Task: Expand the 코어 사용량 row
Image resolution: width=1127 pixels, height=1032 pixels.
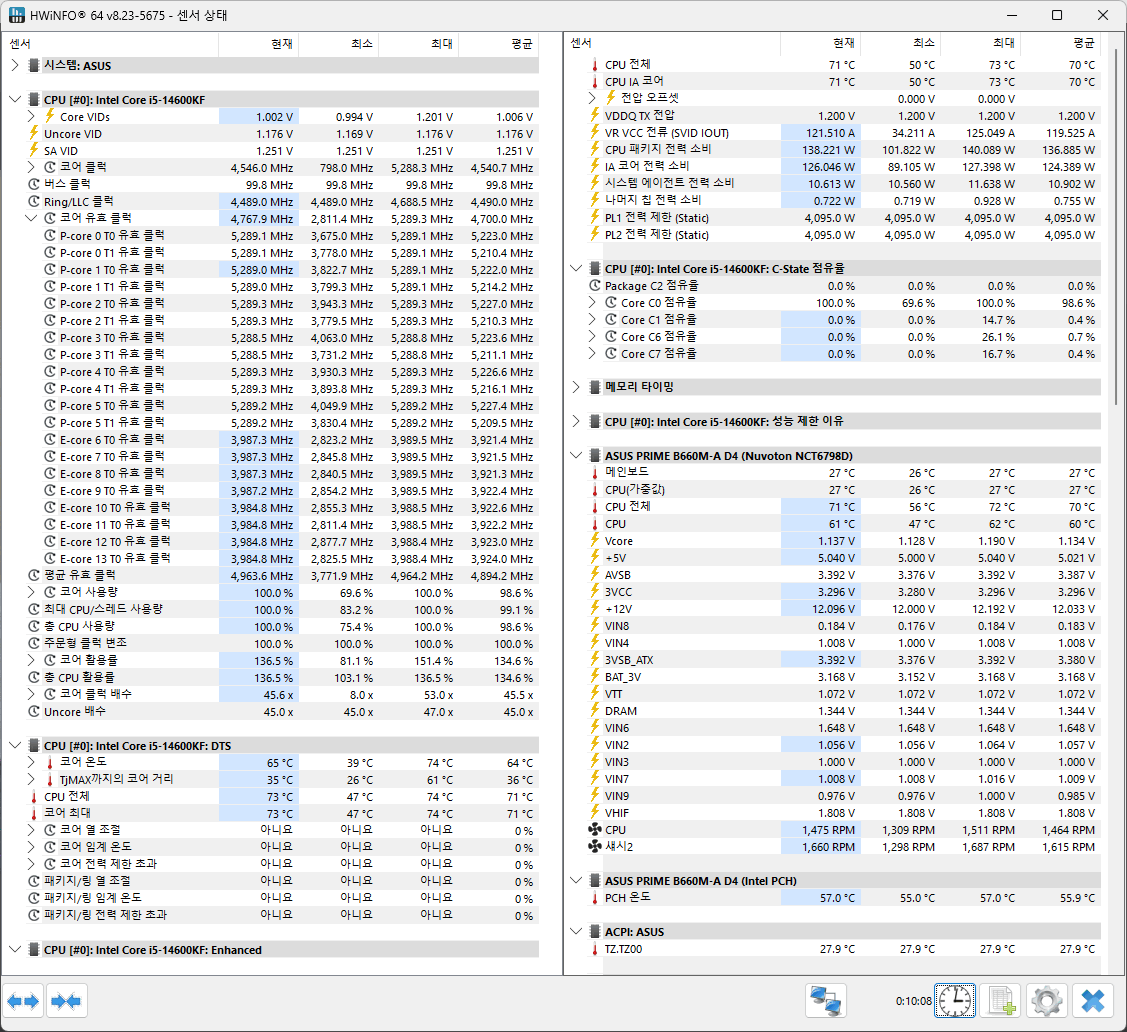Action: 31,592
